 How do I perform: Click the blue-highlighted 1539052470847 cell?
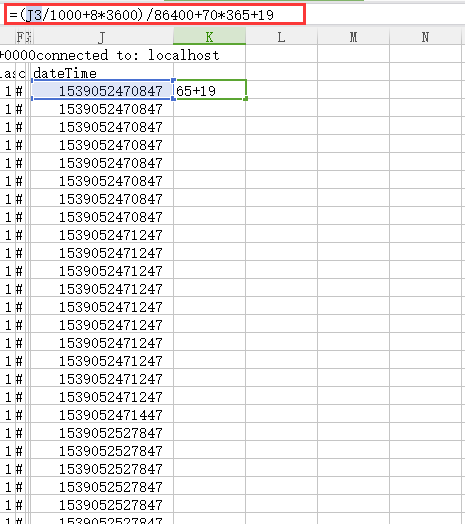[102, 91]
